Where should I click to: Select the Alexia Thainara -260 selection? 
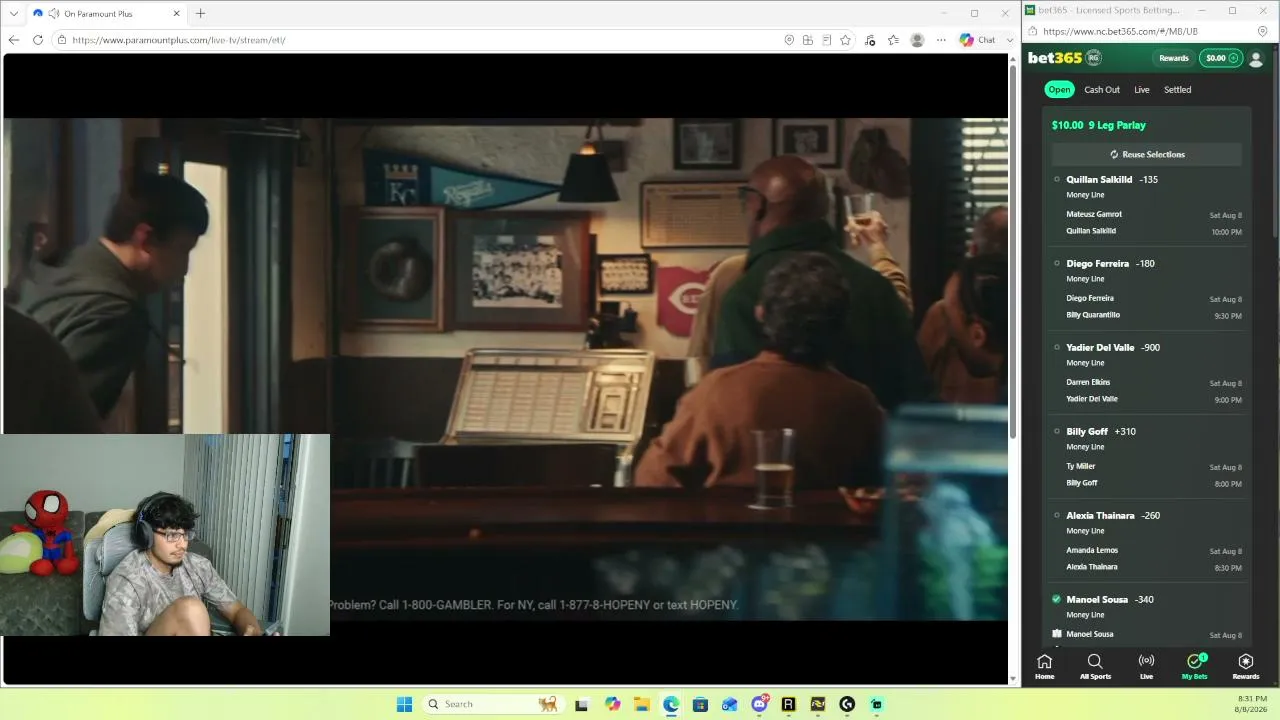click(1113, 516)
